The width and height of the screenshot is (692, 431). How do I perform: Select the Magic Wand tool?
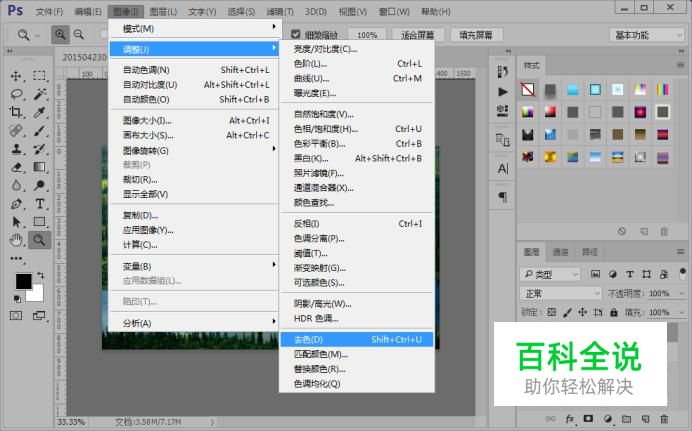pos(40,94)
